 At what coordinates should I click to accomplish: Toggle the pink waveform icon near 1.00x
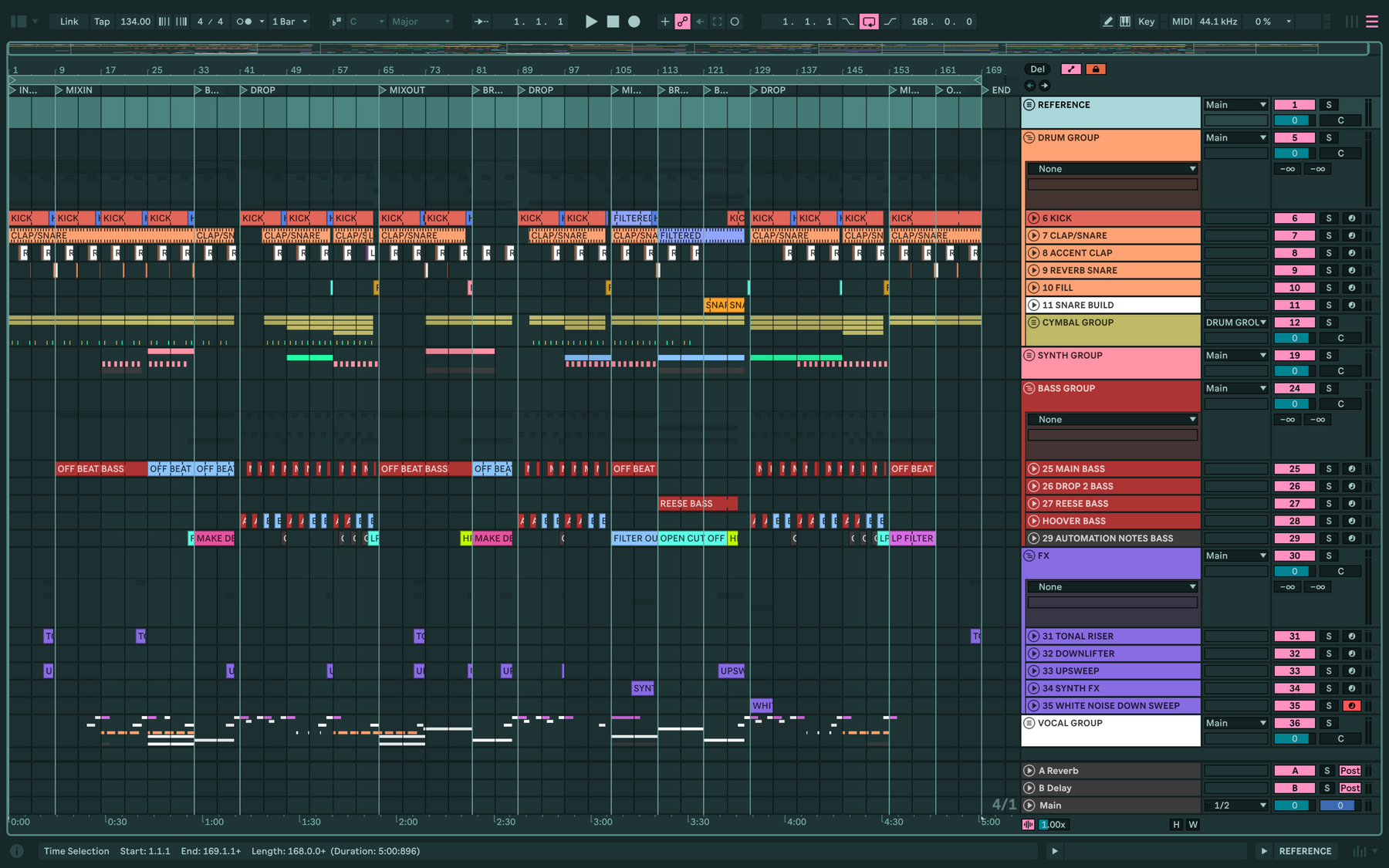coord(1028,825)
